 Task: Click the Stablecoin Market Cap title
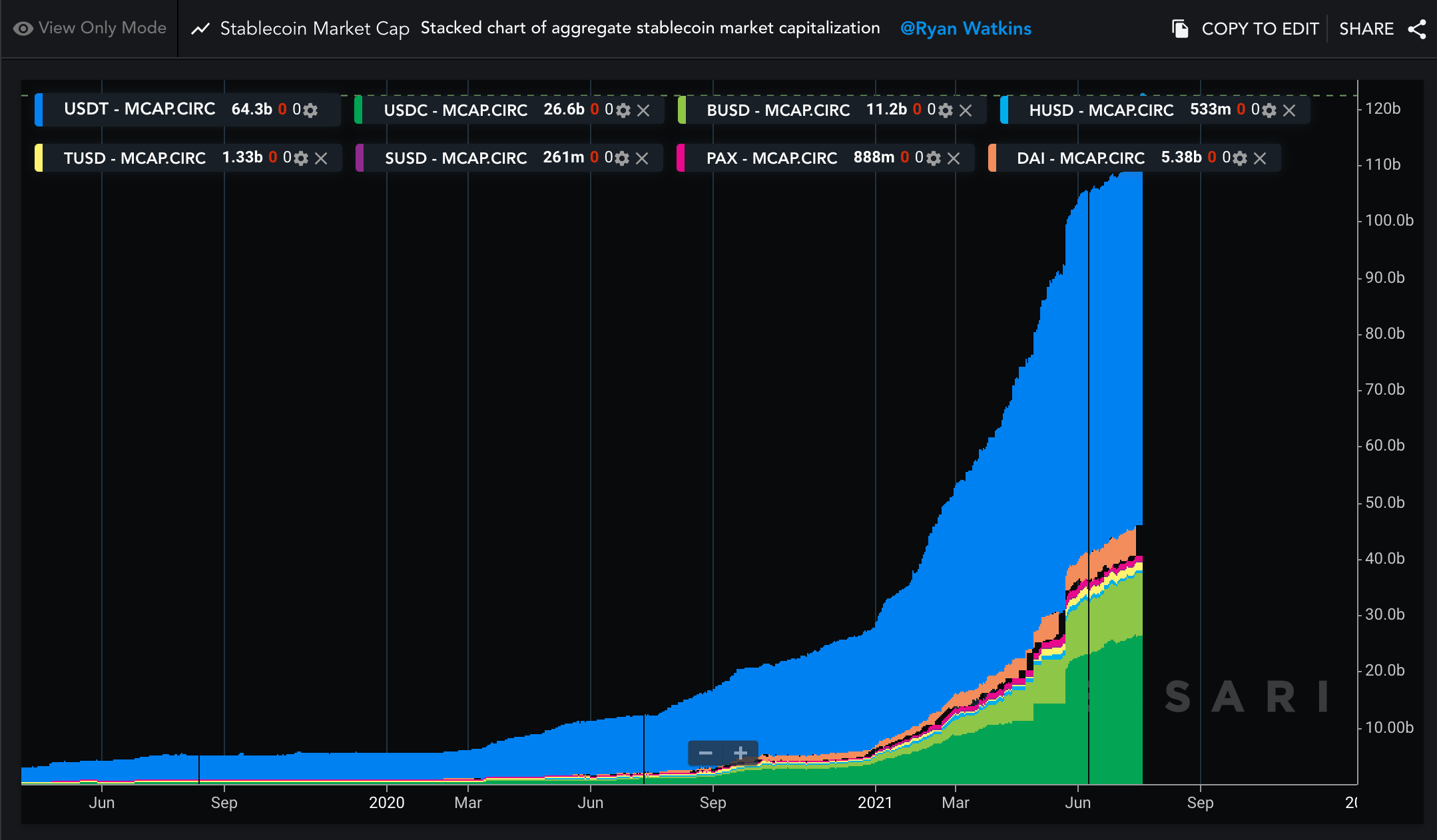pyautogui.click(x=314, y=29)
